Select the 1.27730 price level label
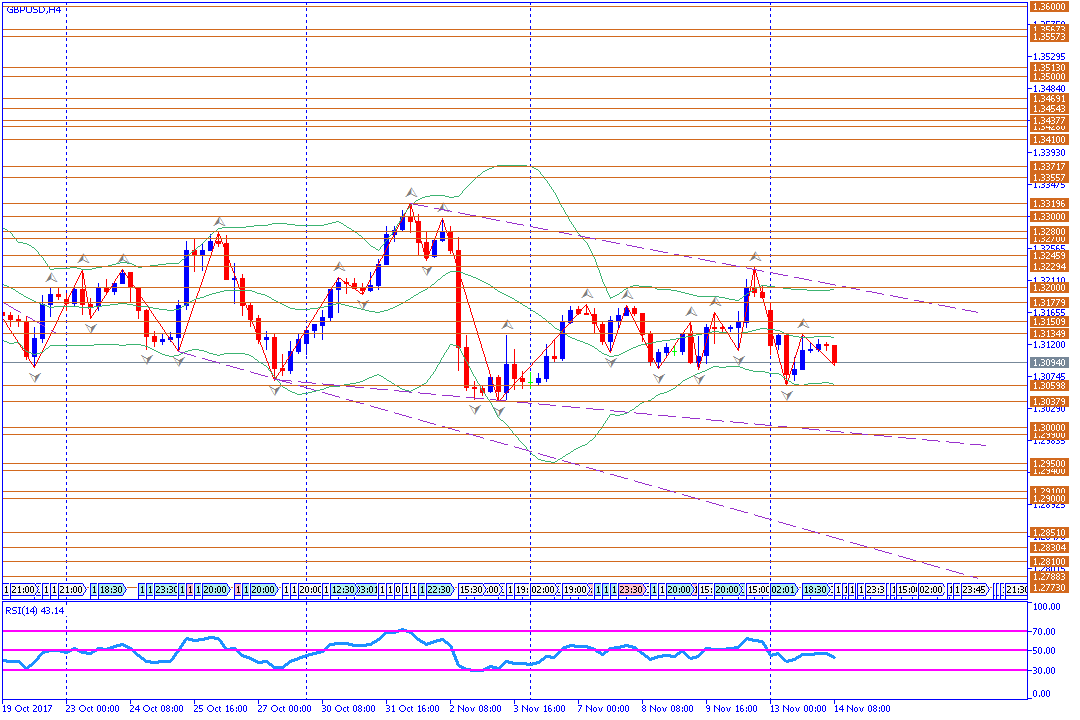 coord(1048,588)
